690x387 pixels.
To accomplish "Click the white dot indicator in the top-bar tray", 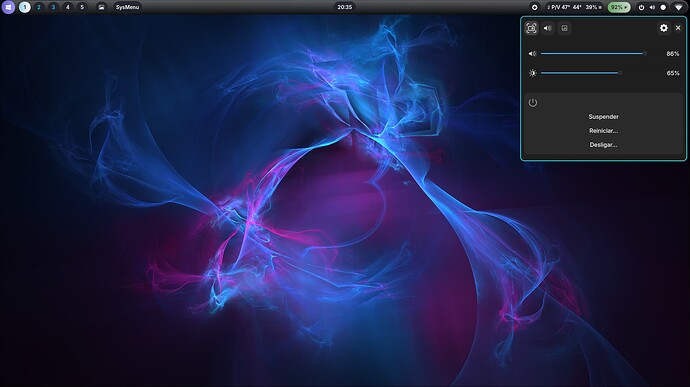I will [x=663, y=7].
